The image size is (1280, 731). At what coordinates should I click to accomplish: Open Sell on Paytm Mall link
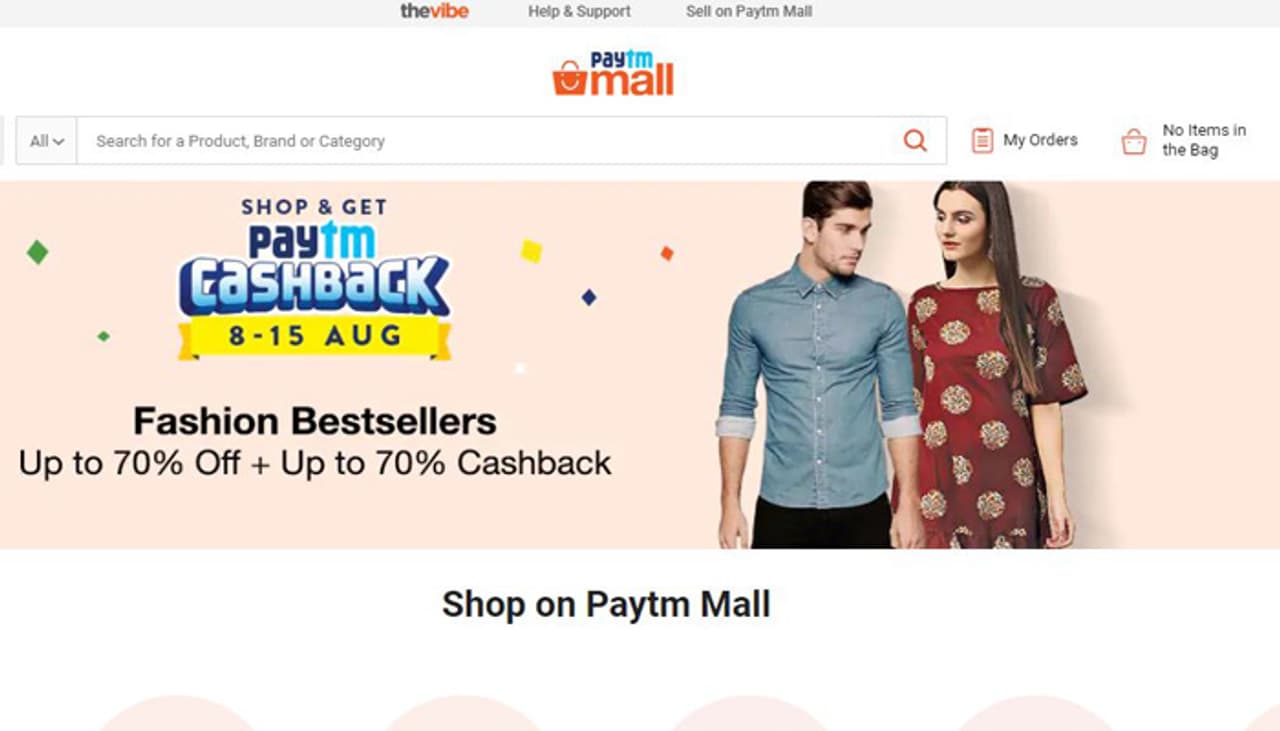tap(749, 12)
